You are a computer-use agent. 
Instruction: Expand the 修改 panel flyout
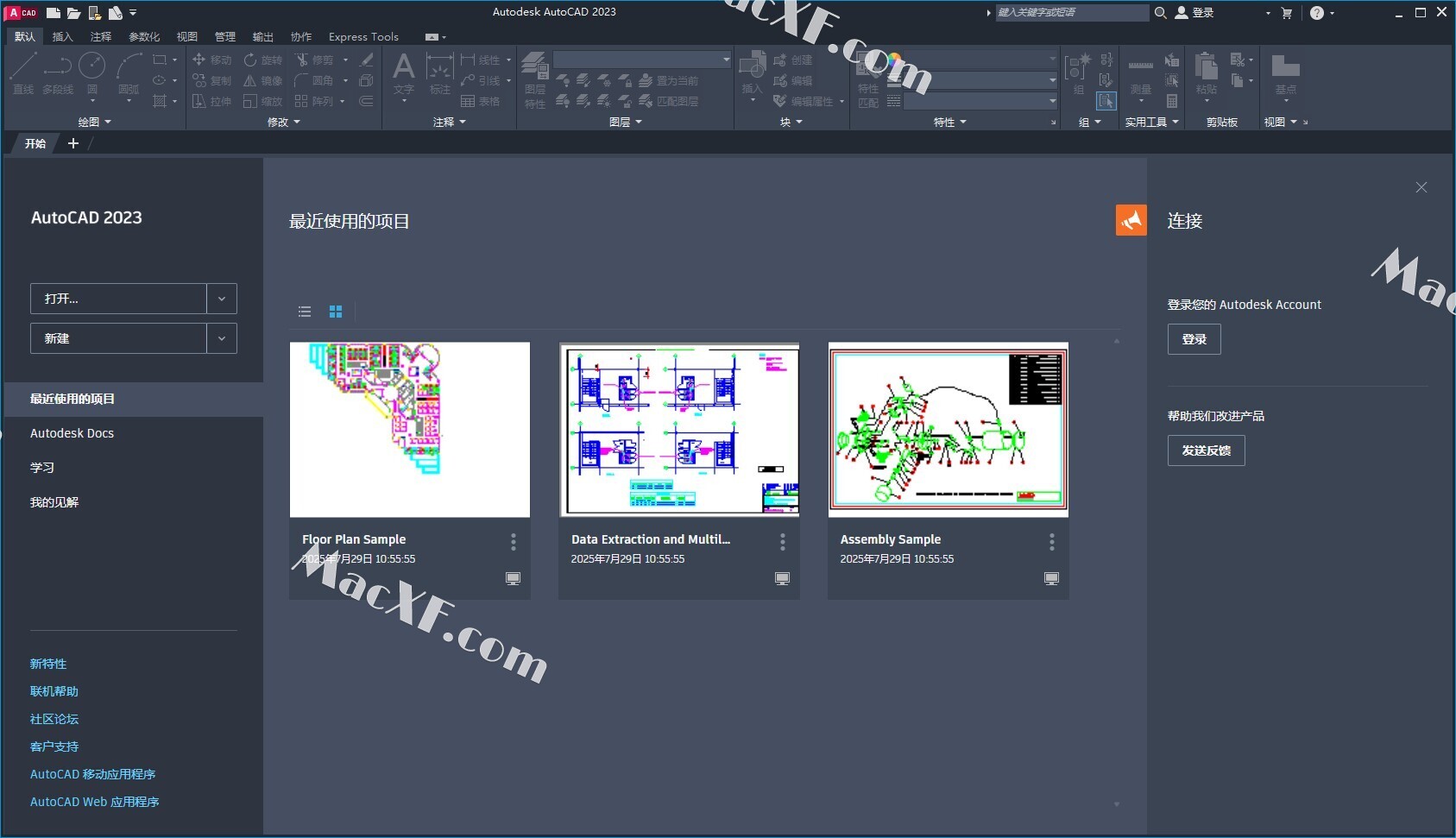click(284, 123)
